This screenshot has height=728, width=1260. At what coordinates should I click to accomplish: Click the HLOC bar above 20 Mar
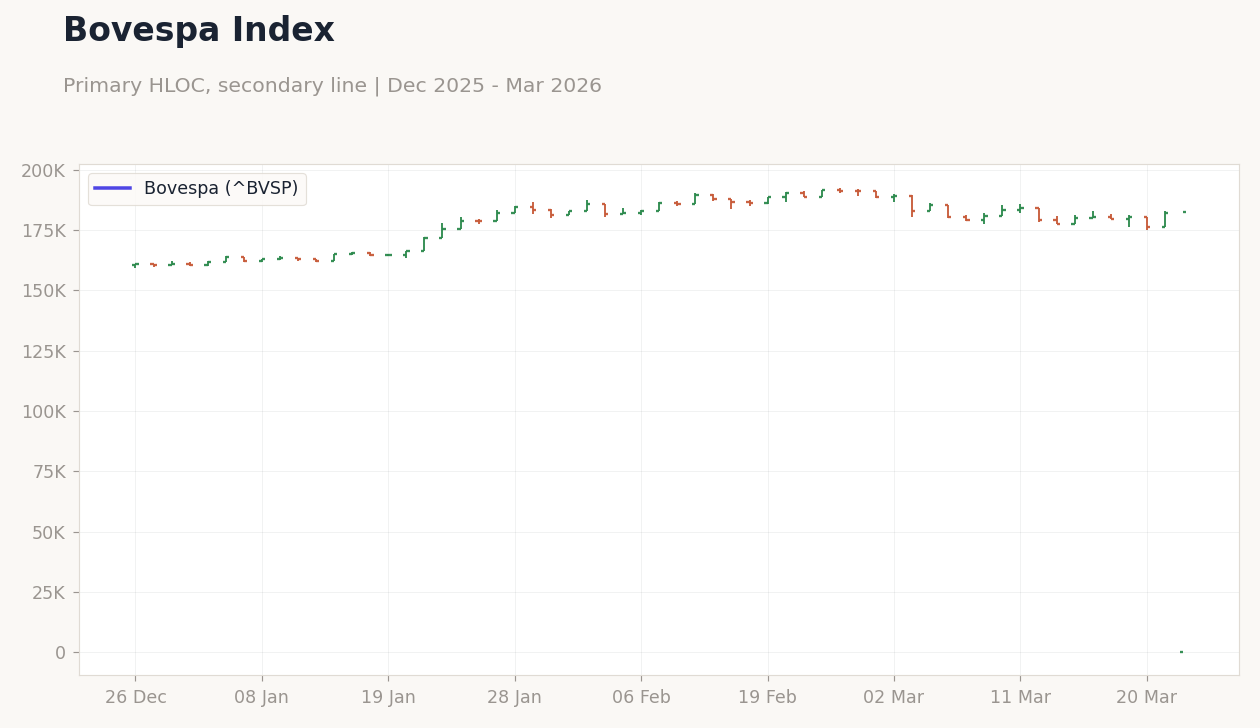tap(1147, 223)
